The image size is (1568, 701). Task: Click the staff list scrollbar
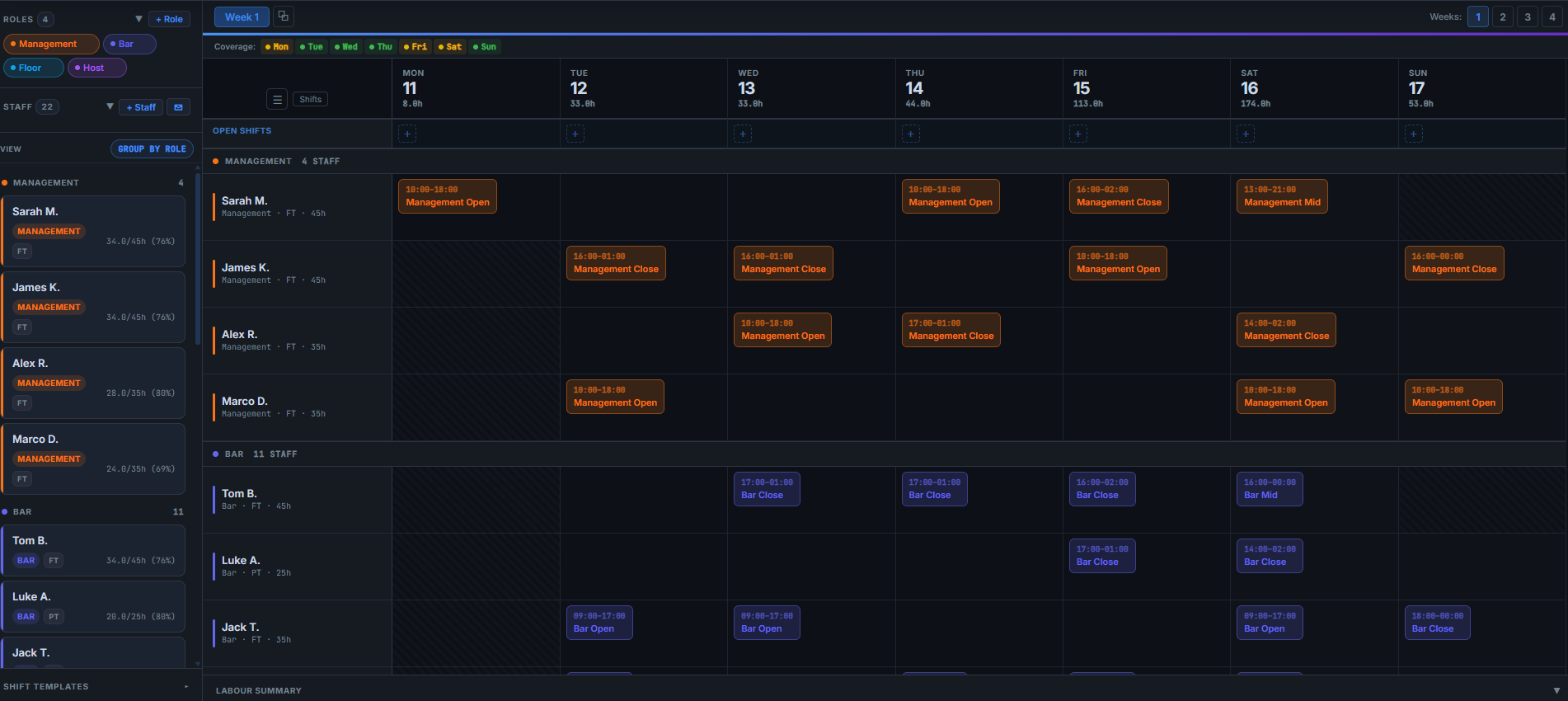(x=197, y=258)
